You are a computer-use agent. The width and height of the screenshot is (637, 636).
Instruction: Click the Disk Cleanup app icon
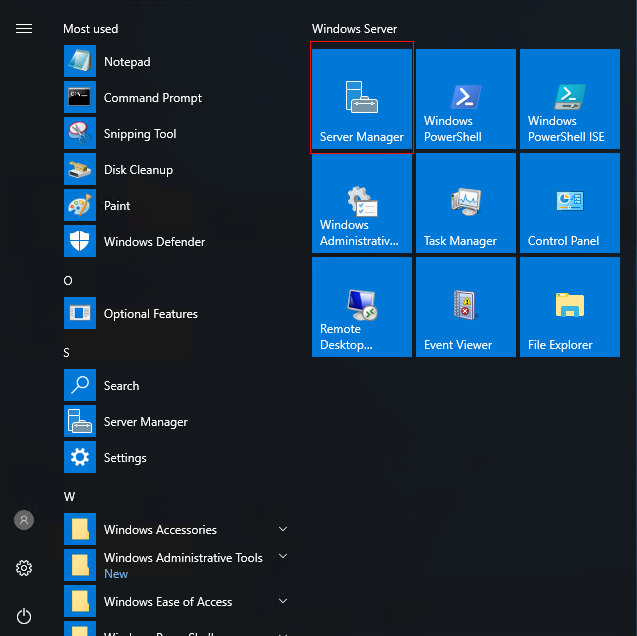click(x=80, y=169)
